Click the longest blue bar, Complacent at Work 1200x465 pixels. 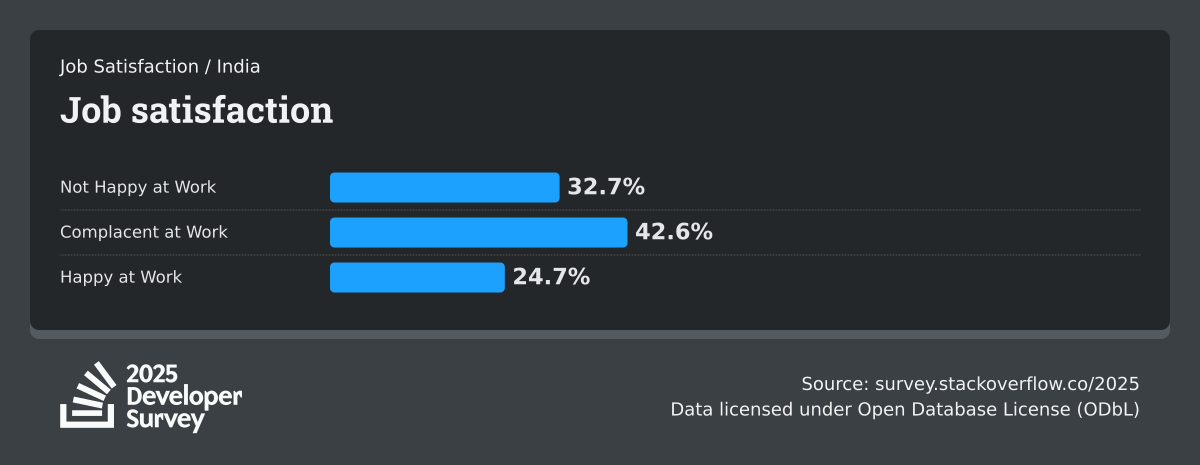tap(478, 232)
